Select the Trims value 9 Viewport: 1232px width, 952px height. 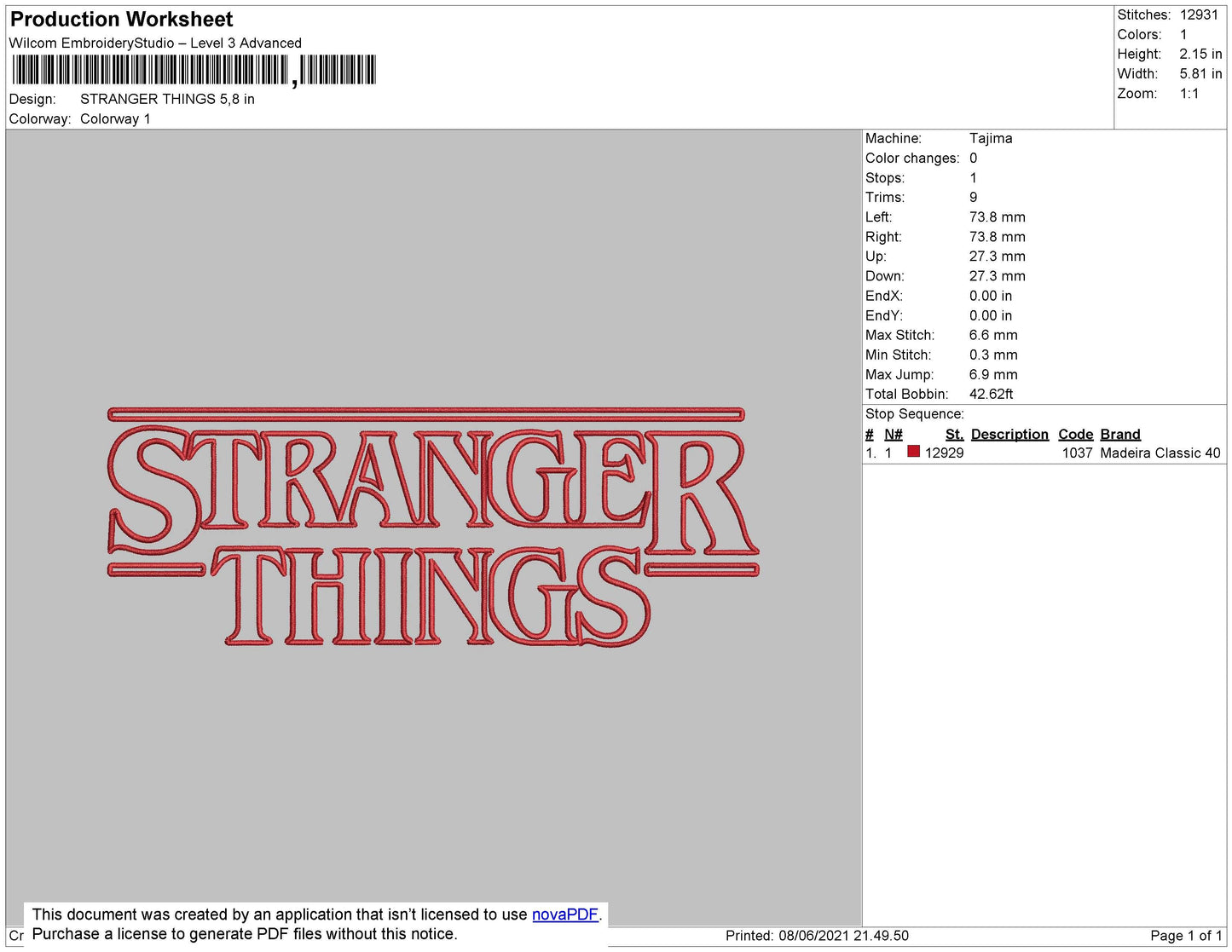click(x=974, y=197)
